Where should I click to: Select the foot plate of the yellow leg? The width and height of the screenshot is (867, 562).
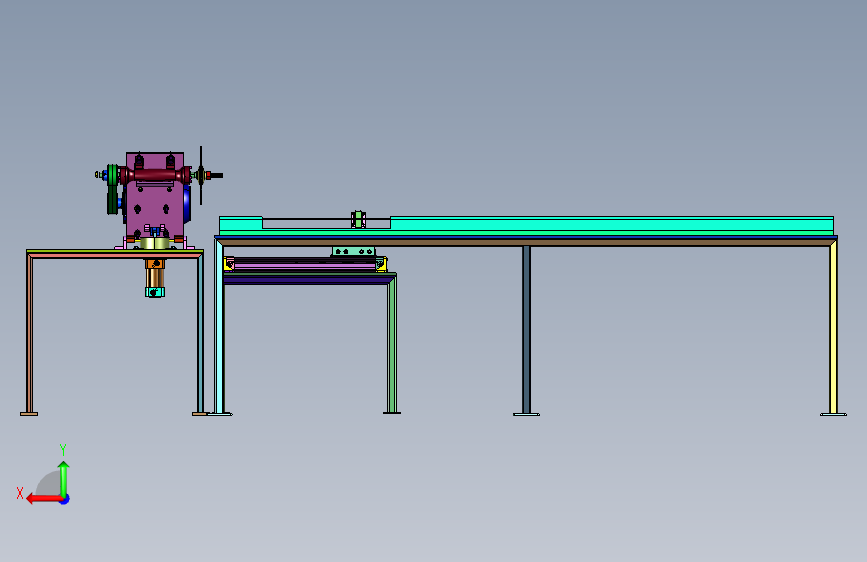[833, 414]
